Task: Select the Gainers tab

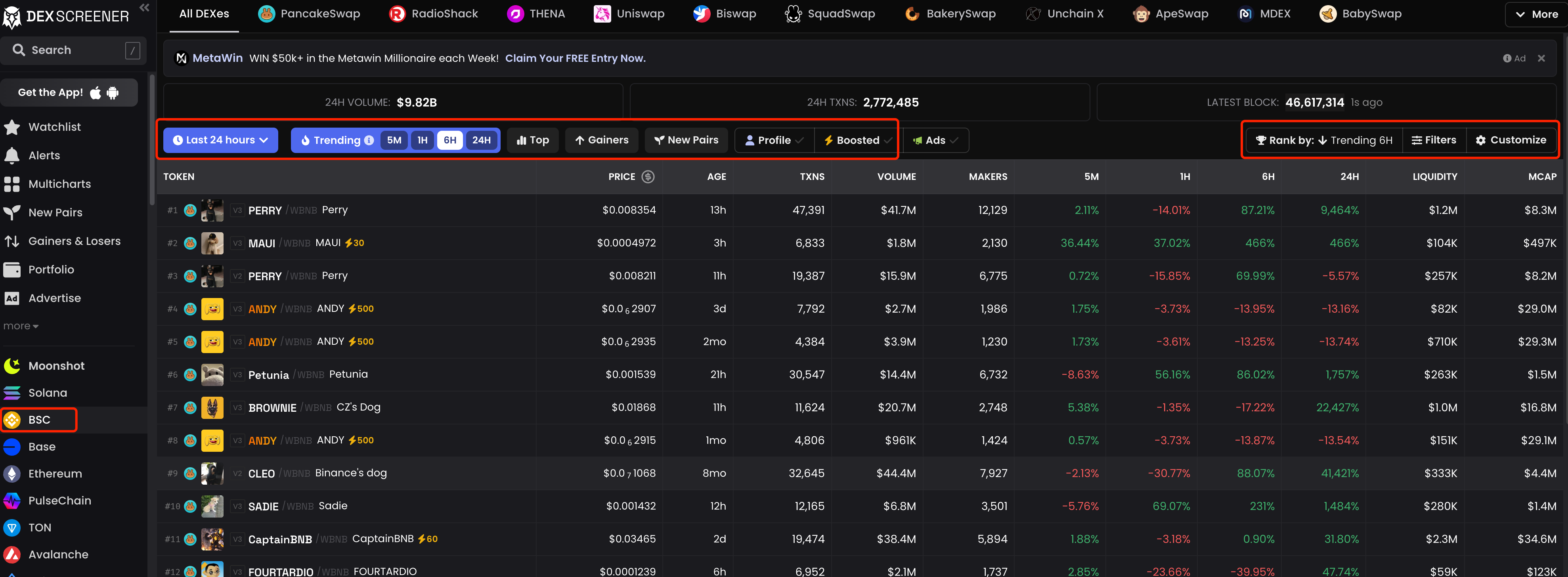Action: pyautogui.click(x=601, y=140)
